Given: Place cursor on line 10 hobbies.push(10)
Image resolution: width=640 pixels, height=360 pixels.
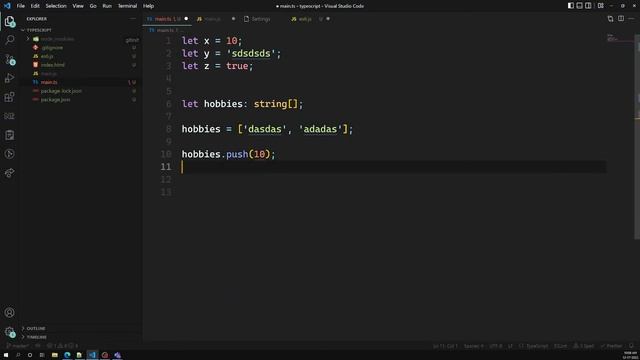Looking at the screenshot, I should [229, 154].
